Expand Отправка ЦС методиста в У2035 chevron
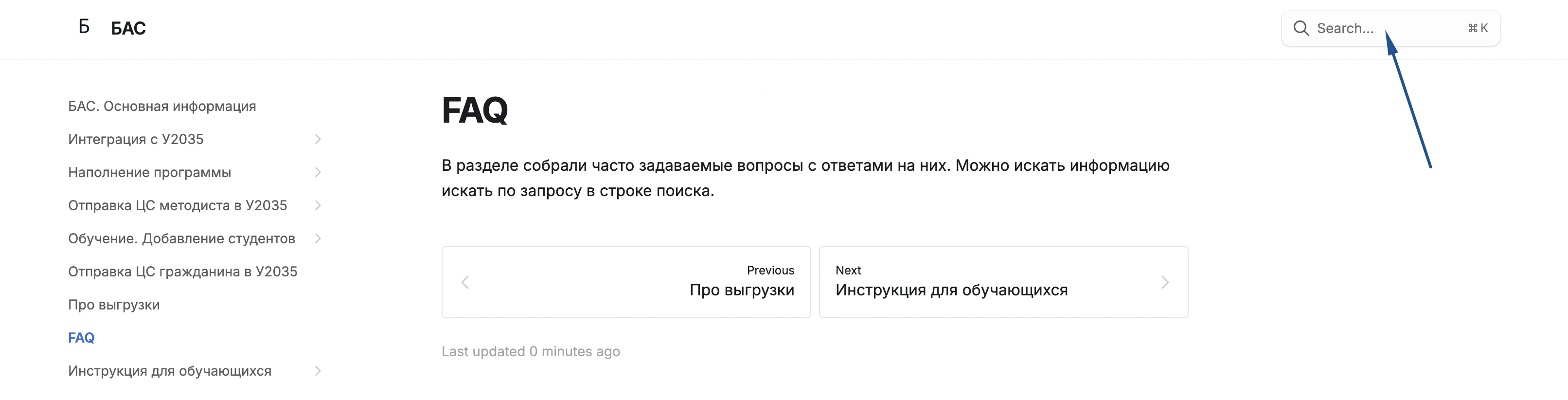 318,206
